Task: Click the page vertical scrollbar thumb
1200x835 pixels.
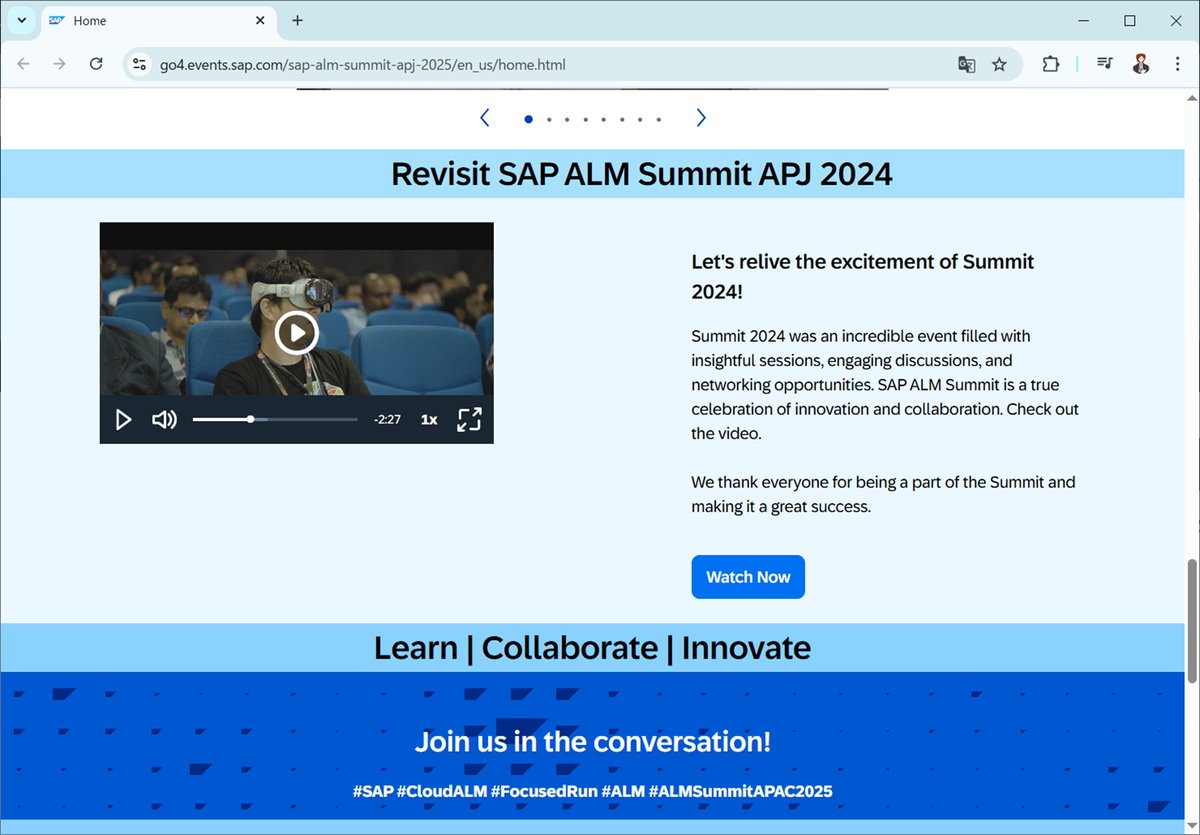Action: pos(1191,621)
